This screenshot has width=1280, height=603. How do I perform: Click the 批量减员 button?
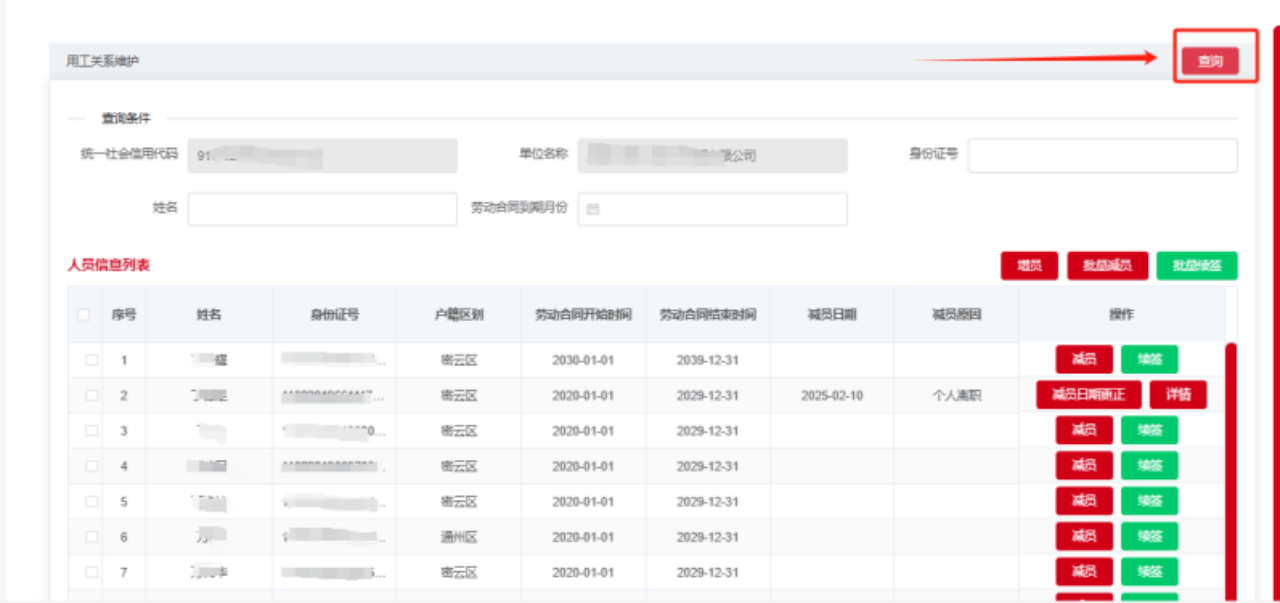click(x=1109, y=266)
